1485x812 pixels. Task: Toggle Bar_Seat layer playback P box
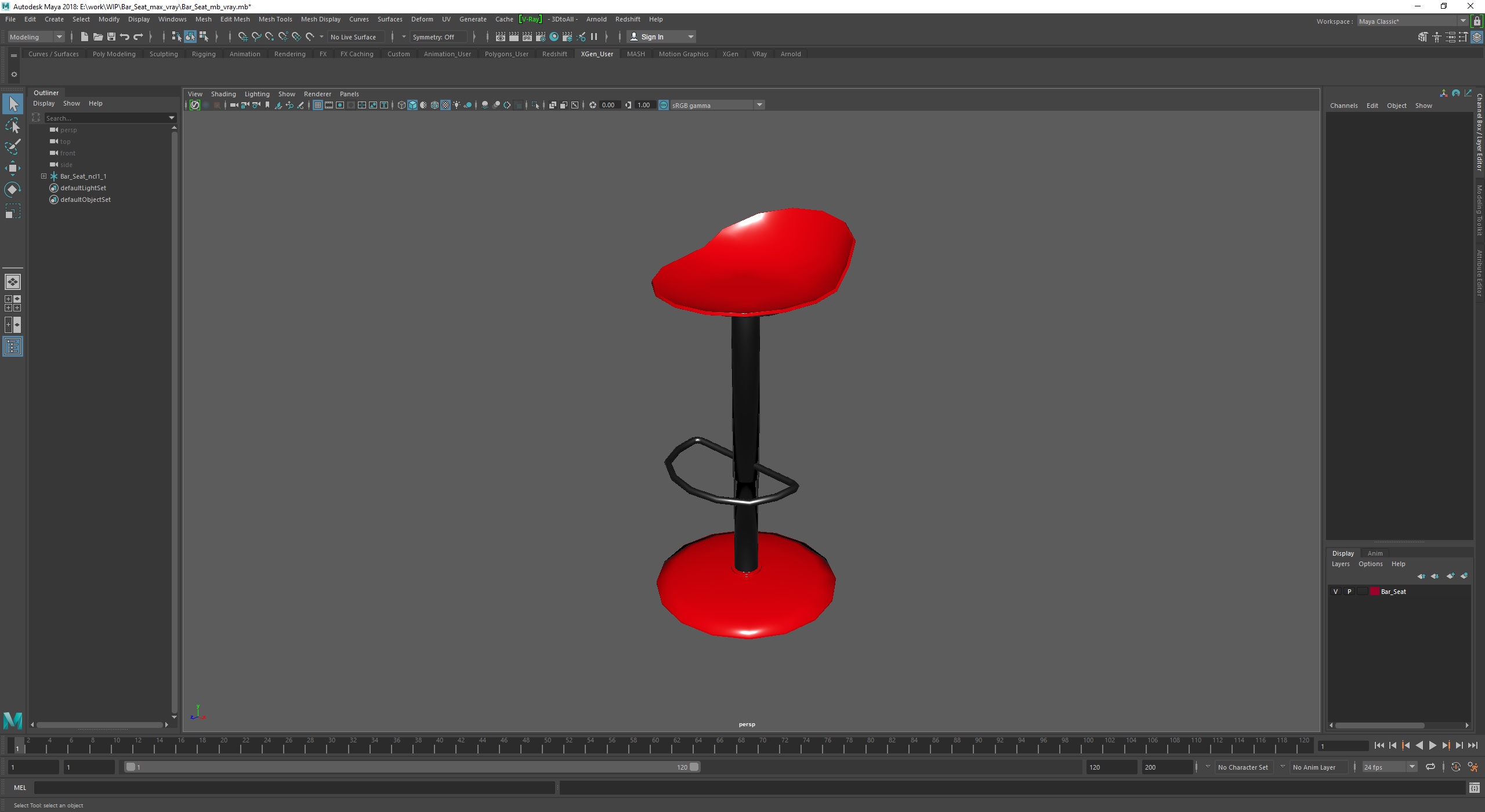tap(1349, 592)
